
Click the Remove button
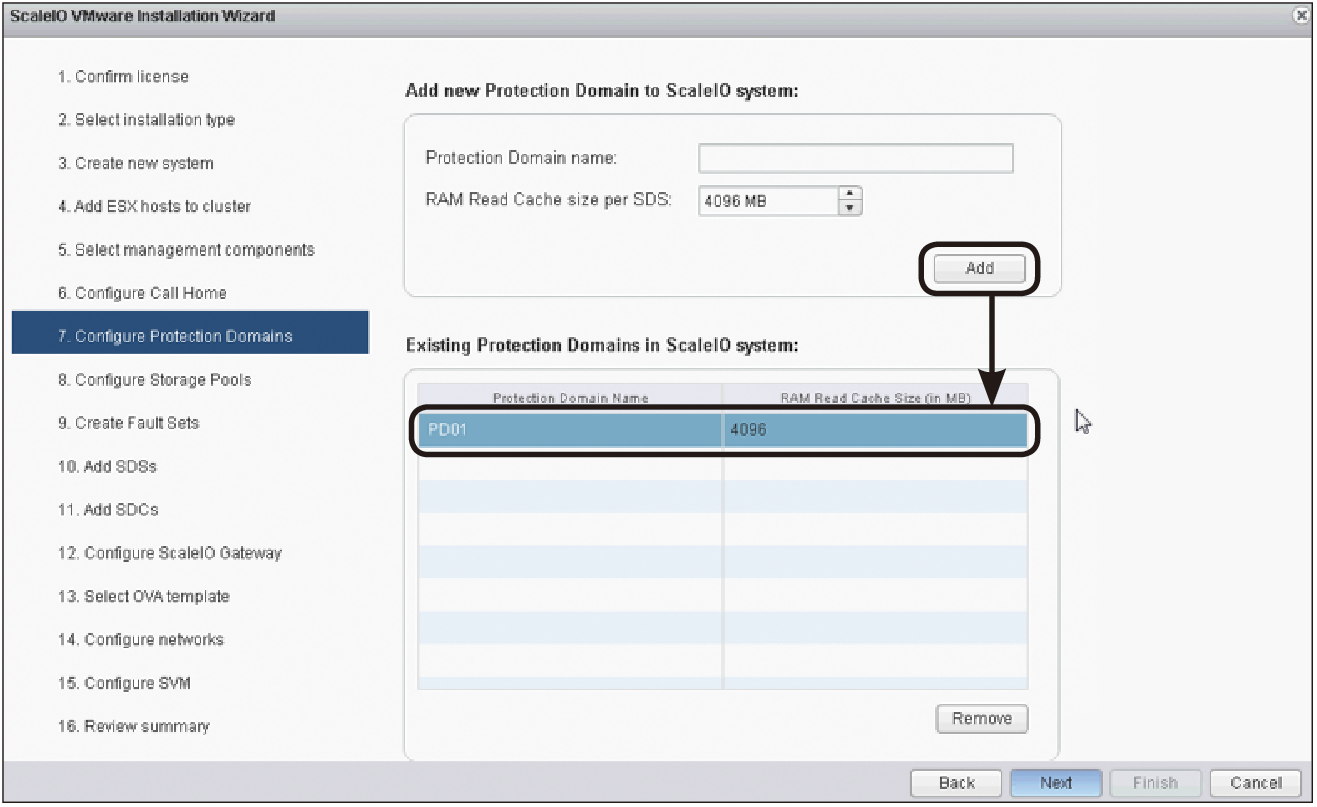982,718
